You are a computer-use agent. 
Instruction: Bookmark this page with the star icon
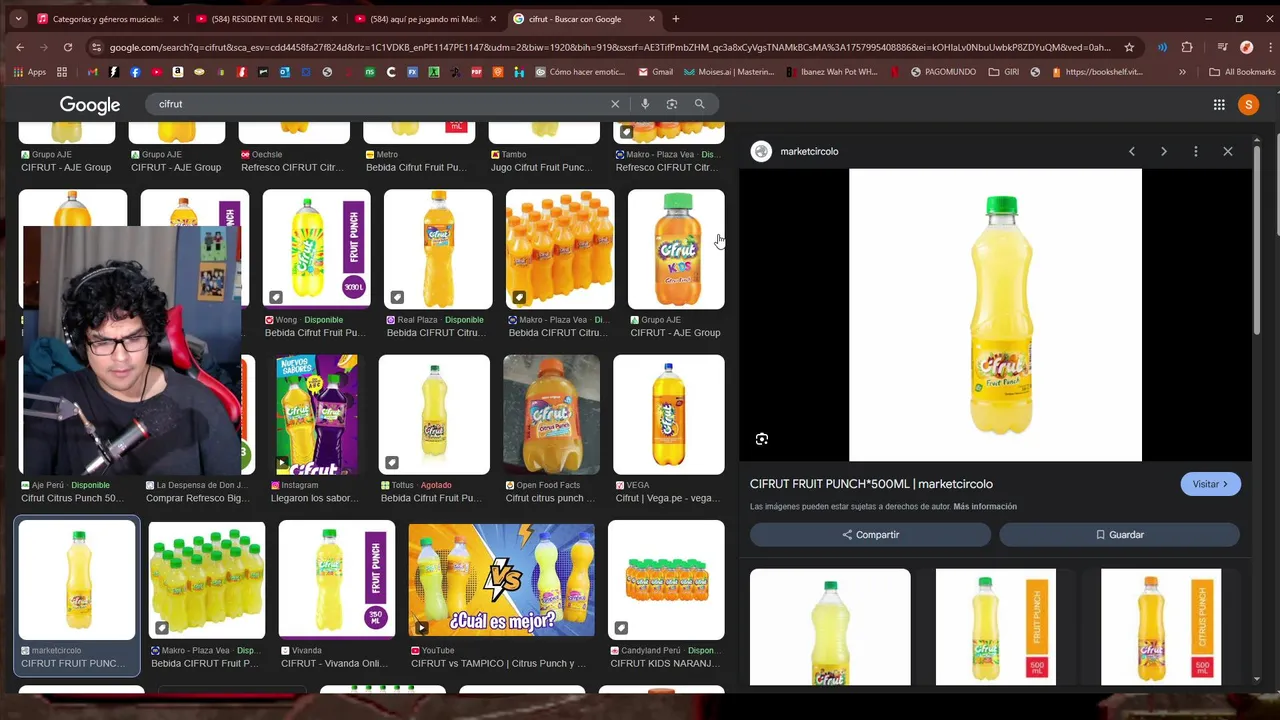click(1129, 47)
